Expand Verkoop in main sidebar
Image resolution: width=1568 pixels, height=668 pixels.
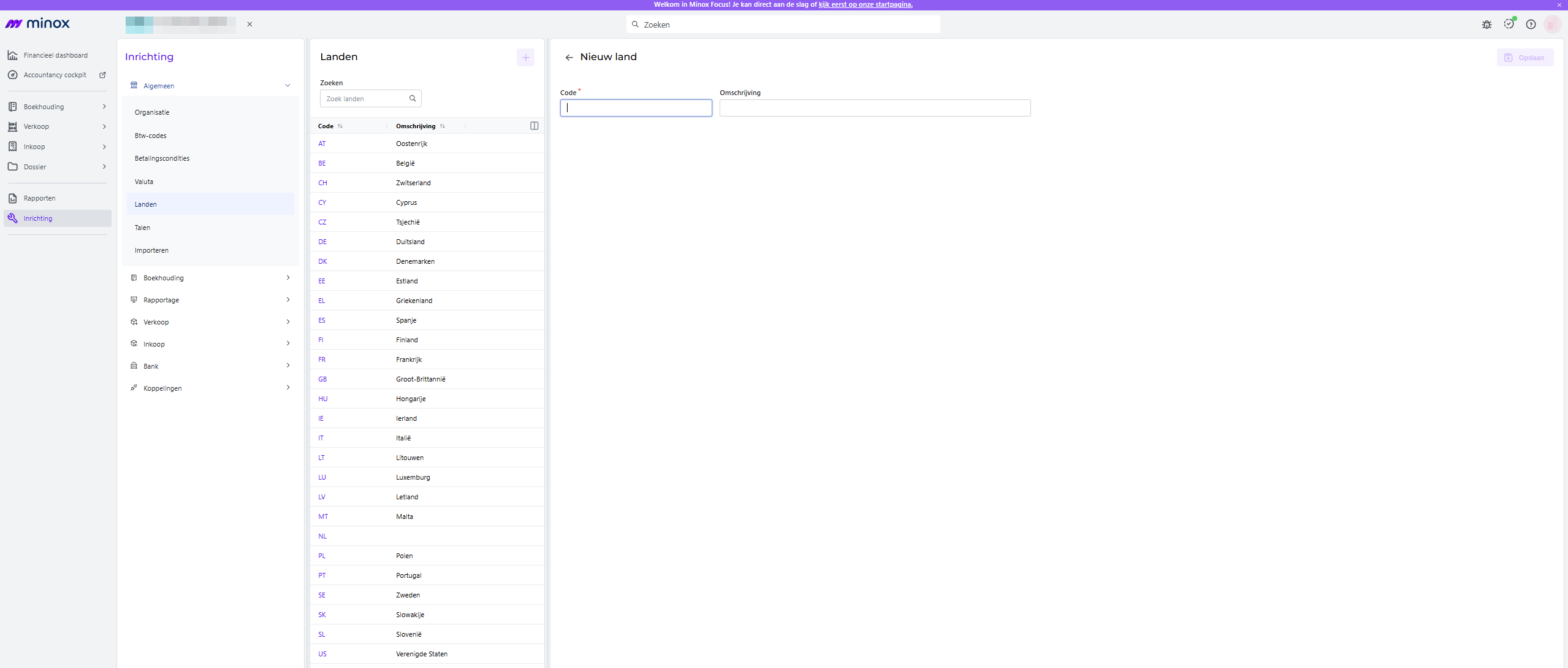tap(58, 126)
